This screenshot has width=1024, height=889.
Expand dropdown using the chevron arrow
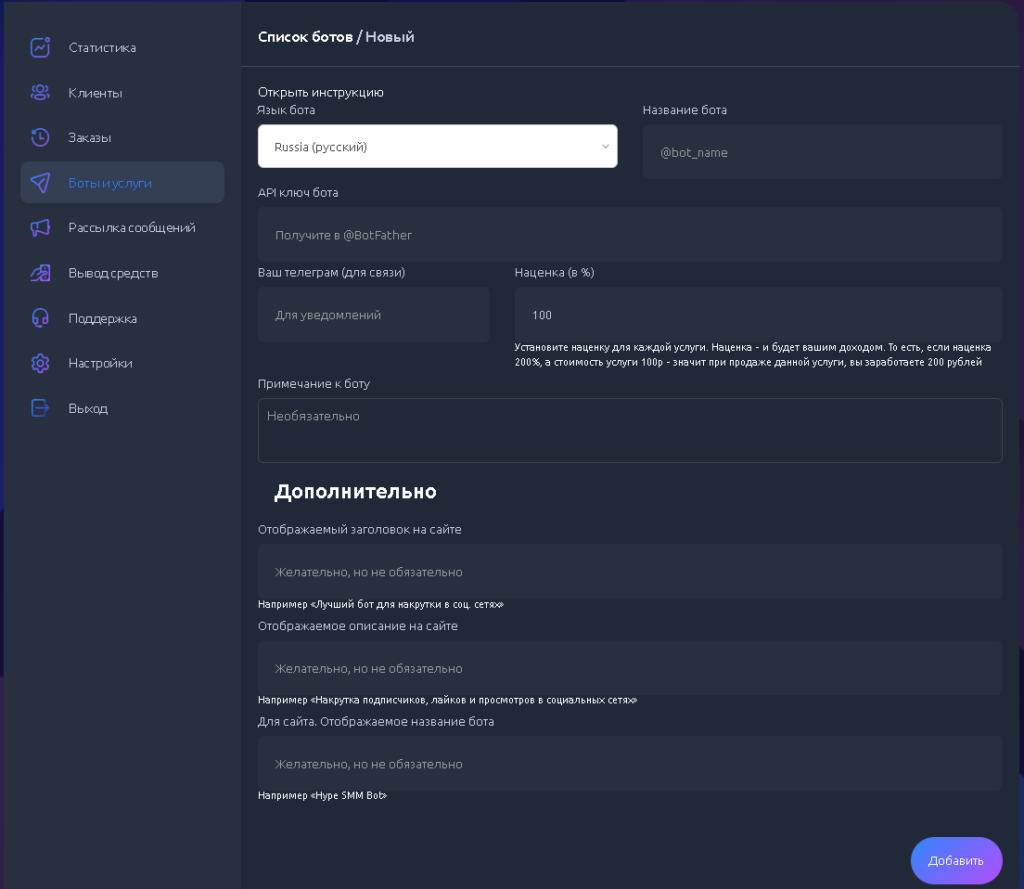click(605, 147)
